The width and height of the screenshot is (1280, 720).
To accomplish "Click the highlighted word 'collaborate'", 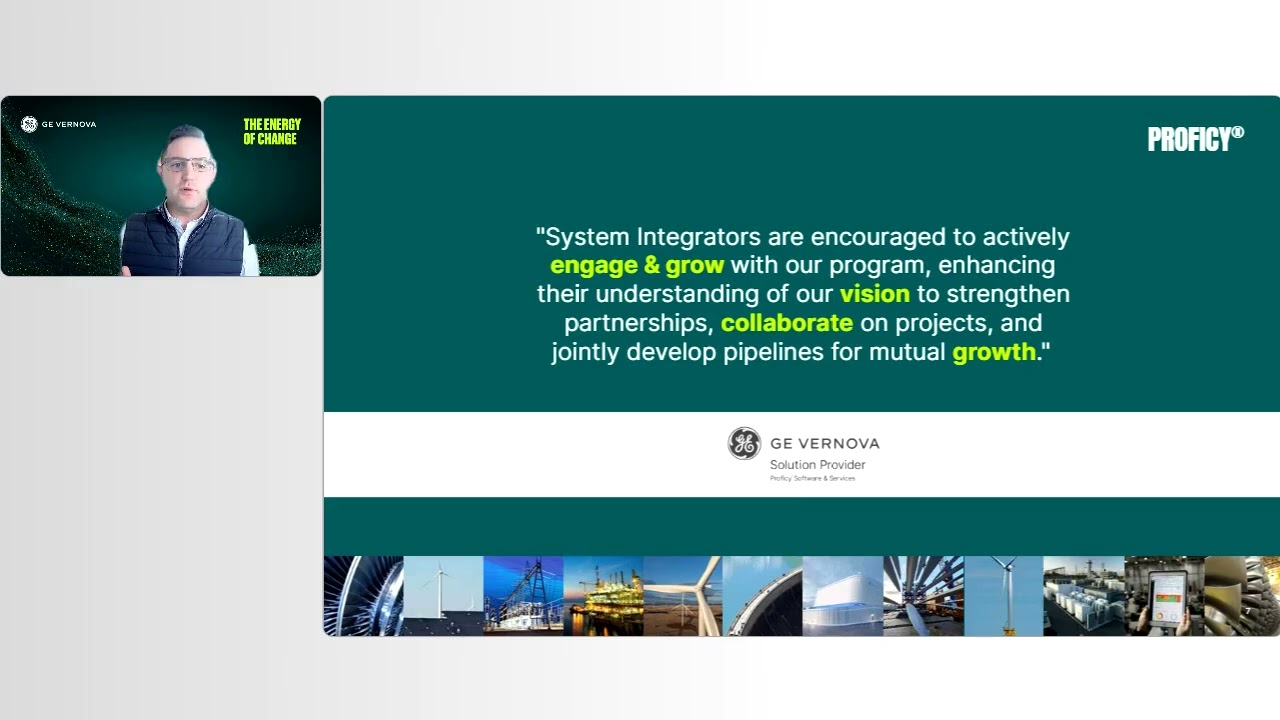I will [787, 323].
